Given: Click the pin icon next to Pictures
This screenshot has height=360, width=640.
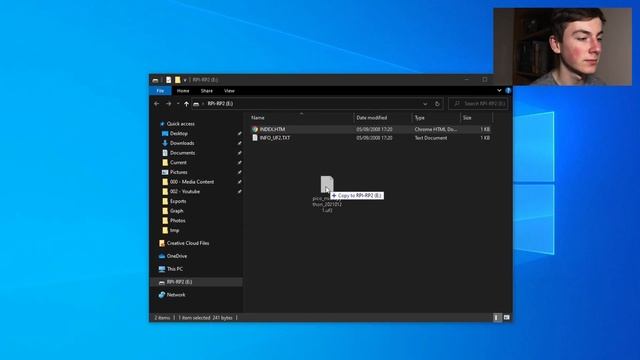Looking at the screenshot, I should [x=239, y=172].
